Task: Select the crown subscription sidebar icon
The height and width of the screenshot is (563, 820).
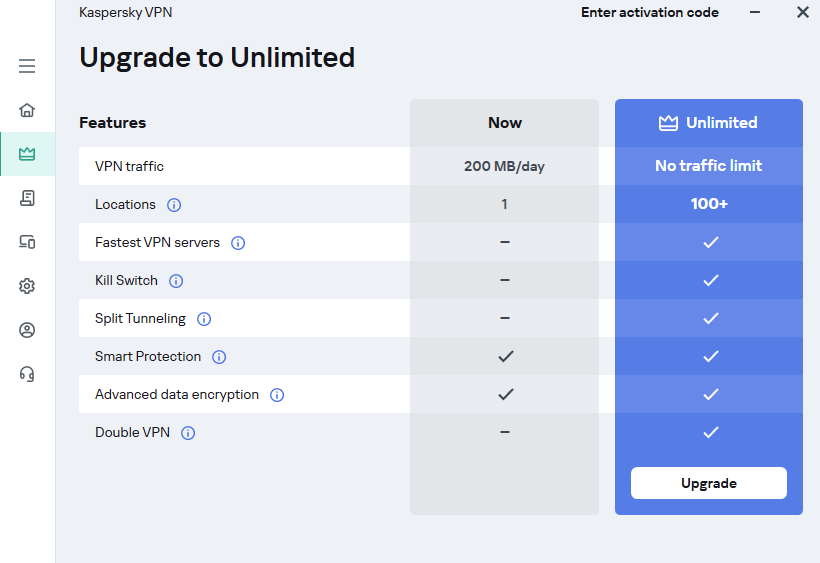Action: pyautogui.click(x=27, y=154)
